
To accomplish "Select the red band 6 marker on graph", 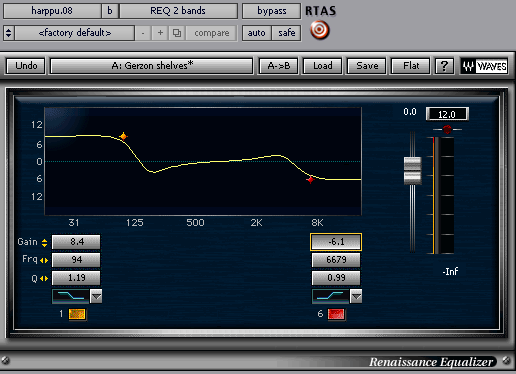I will click(310, 180).
